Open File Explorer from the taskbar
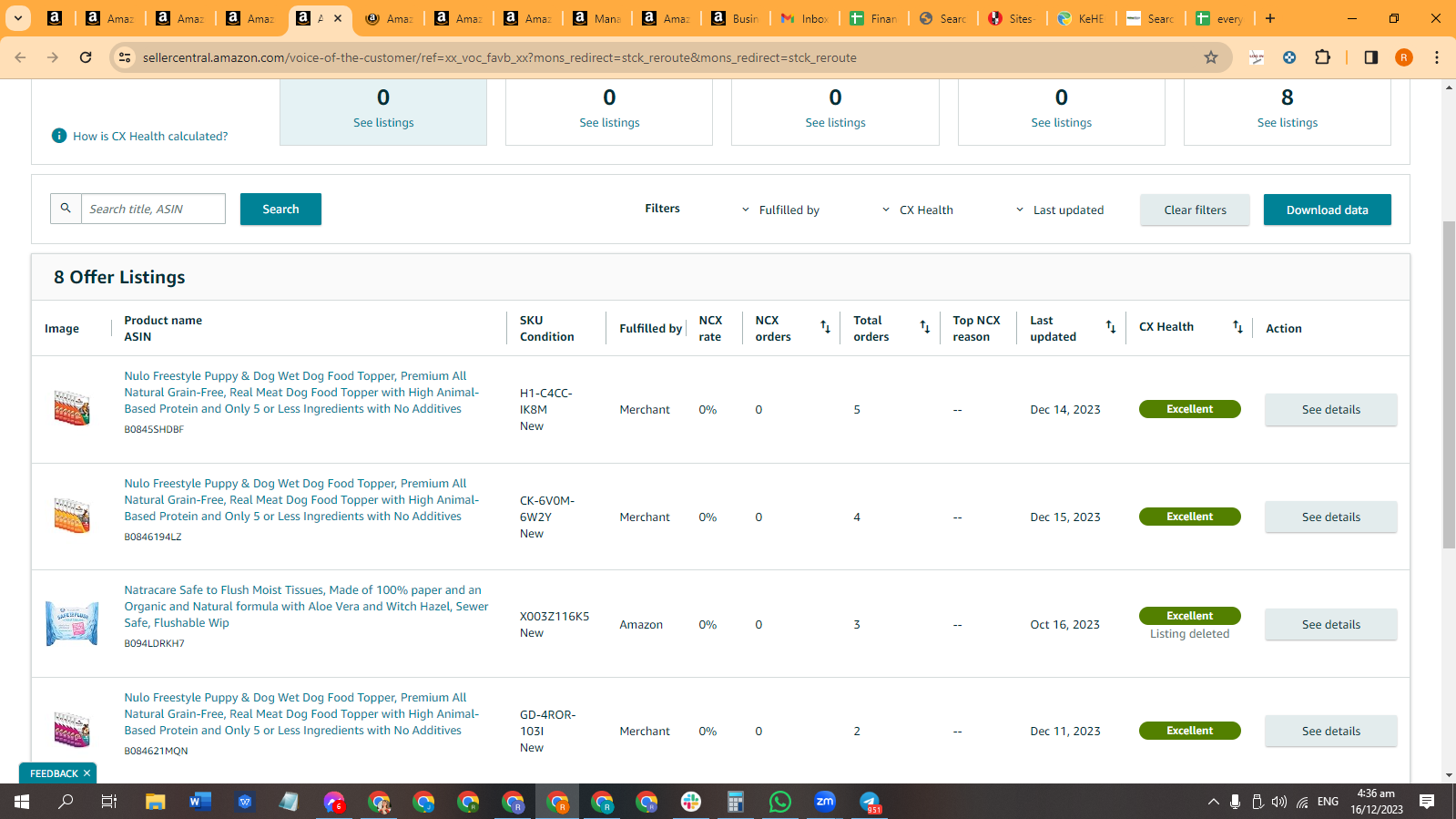 tap(156, 802)
